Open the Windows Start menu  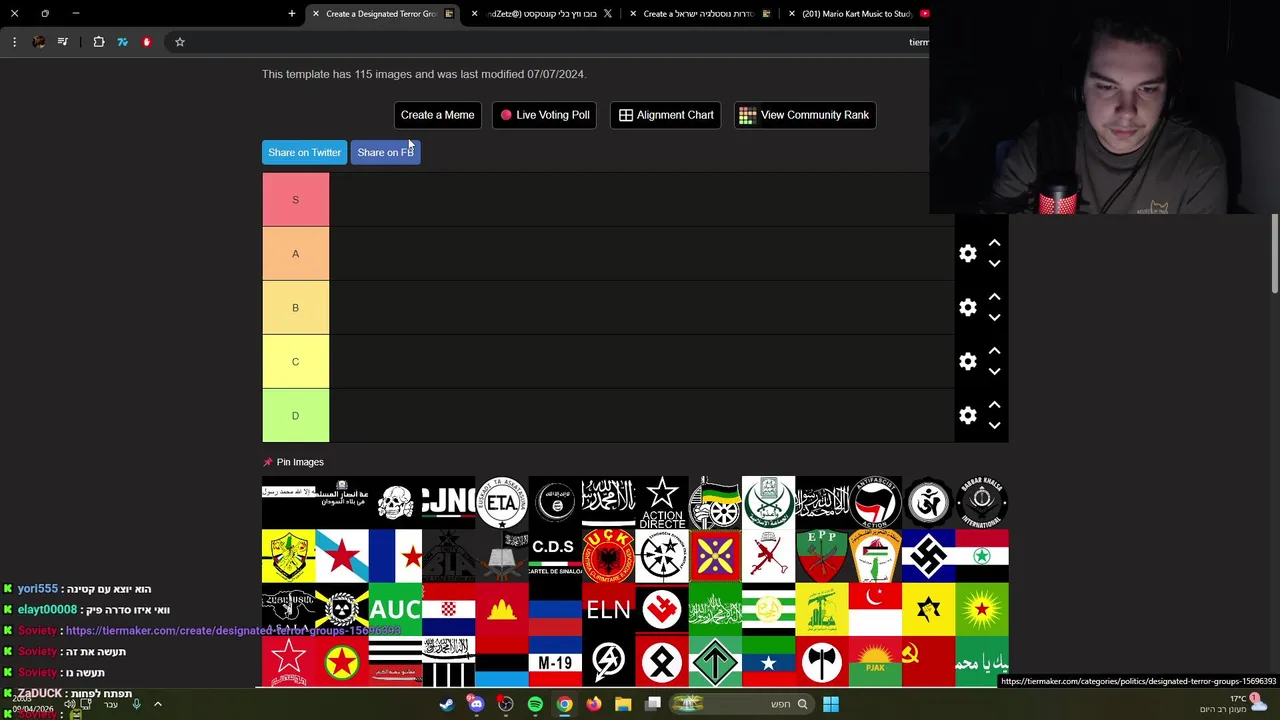point(831,704)
